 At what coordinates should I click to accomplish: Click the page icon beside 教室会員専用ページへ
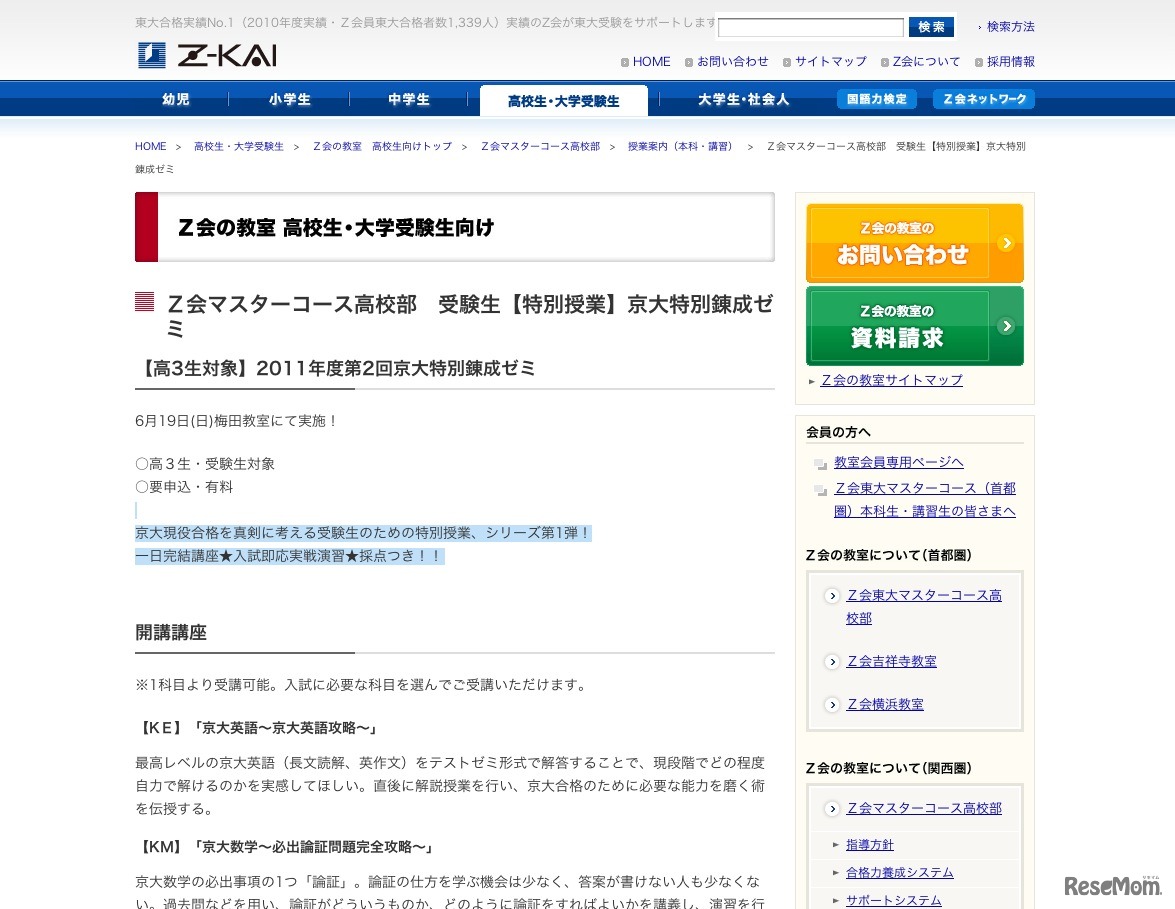pyautogui.click(x=820, y=461)
